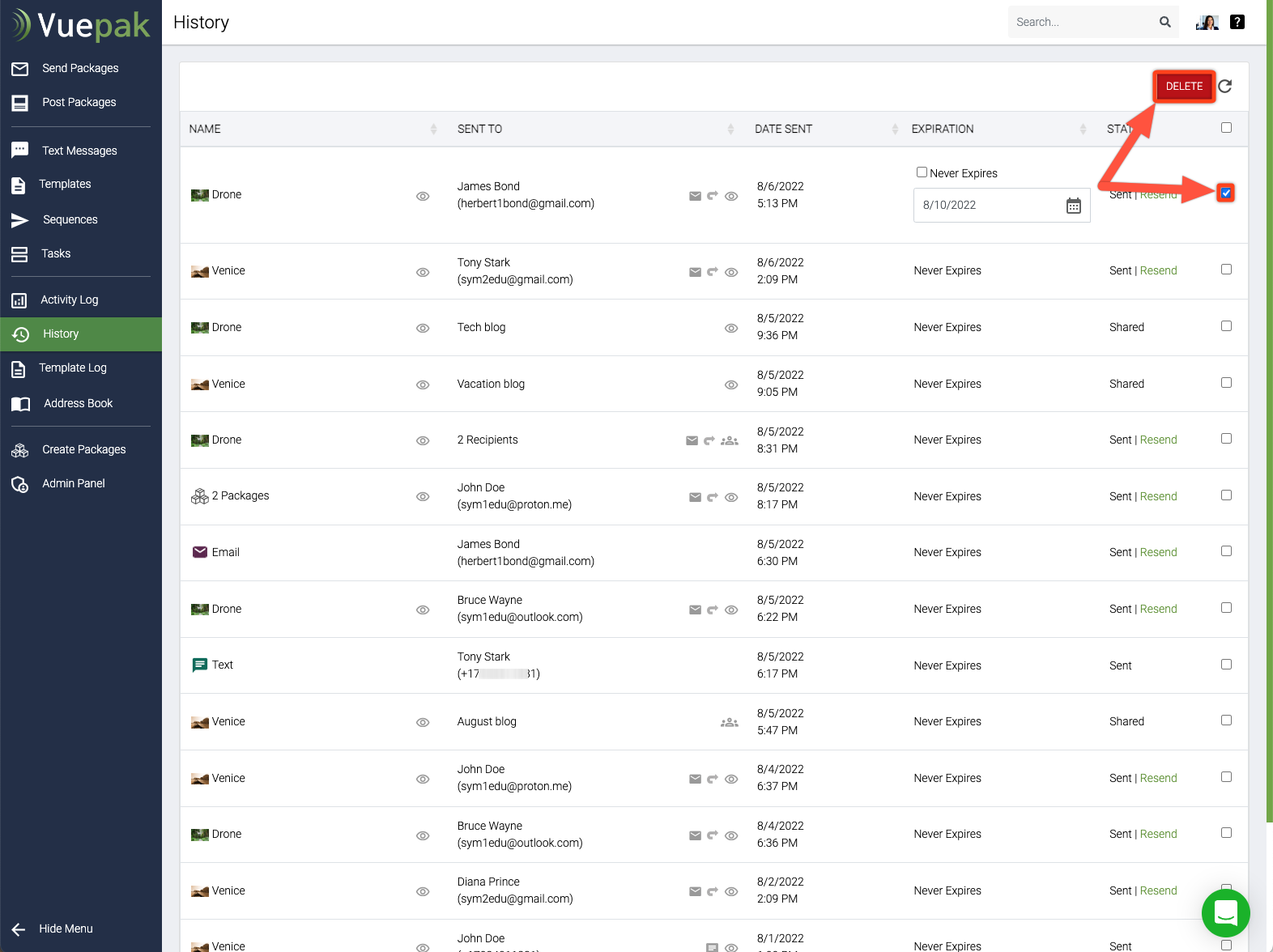Click the search magnifier icon
1273x952 pixels.
pyautogui.click(x=1164, y=22)
